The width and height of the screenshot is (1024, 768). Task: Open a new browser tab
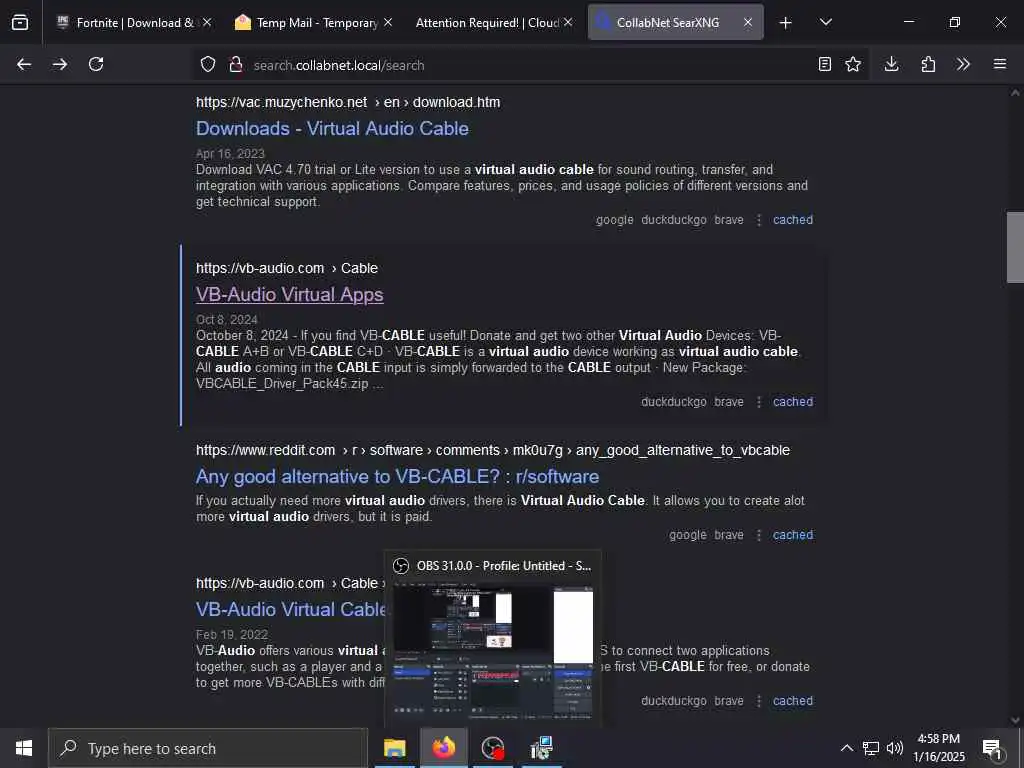(786, 23)
